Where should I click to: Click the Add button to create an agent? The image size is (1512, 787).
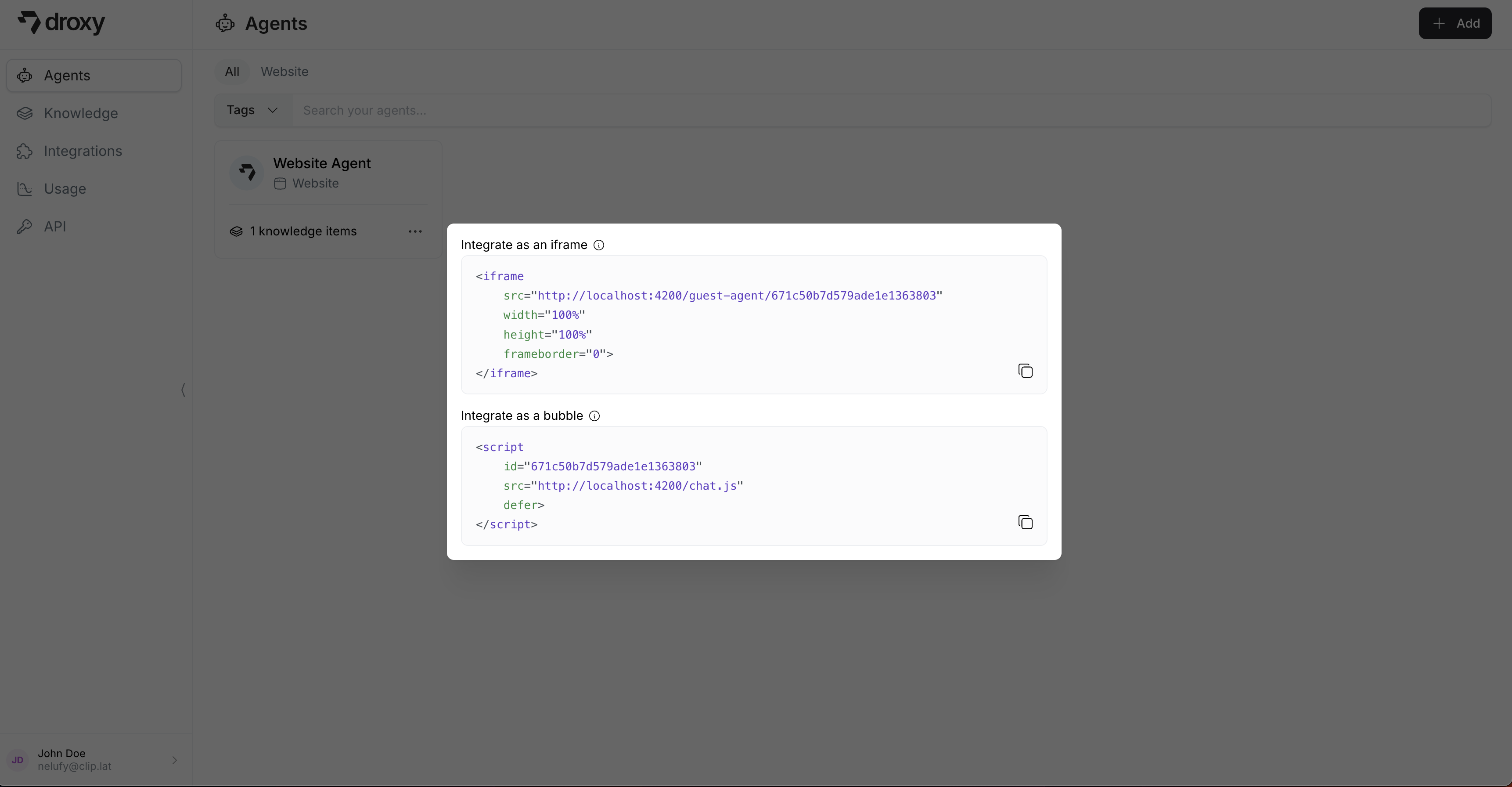tap(1455, 23)
